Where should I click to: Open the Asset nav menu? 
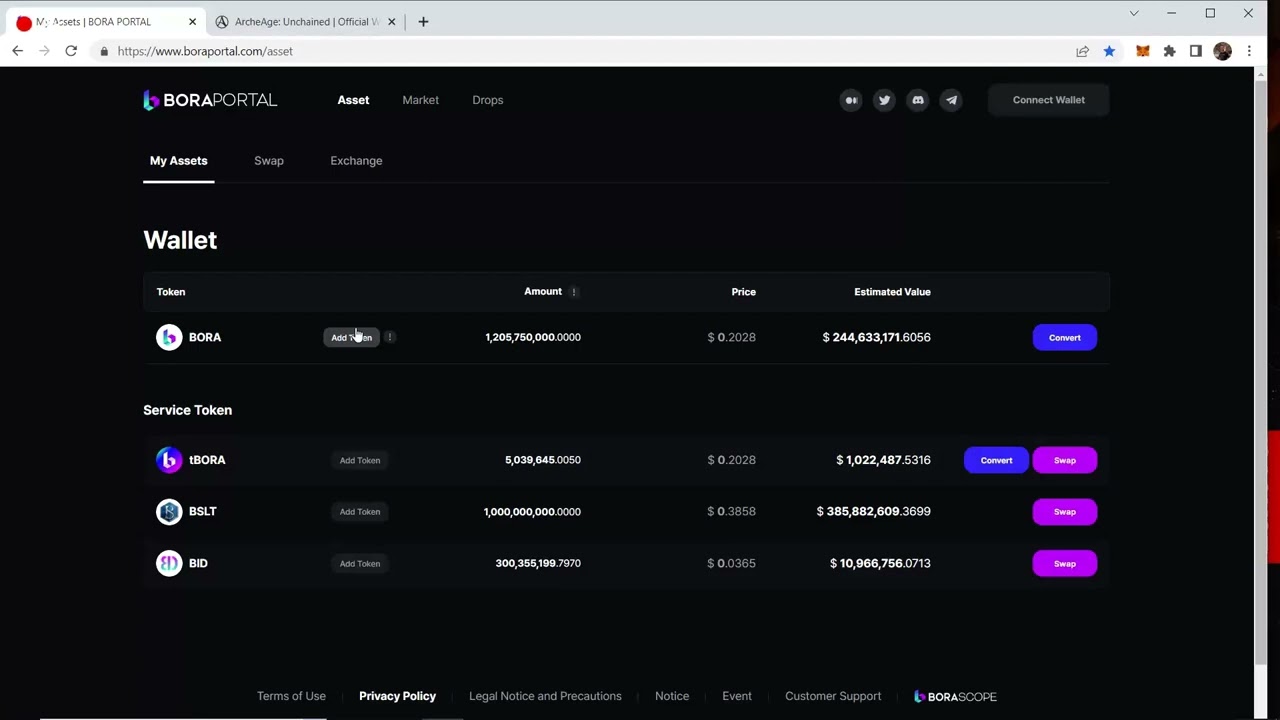coord(353,100)
